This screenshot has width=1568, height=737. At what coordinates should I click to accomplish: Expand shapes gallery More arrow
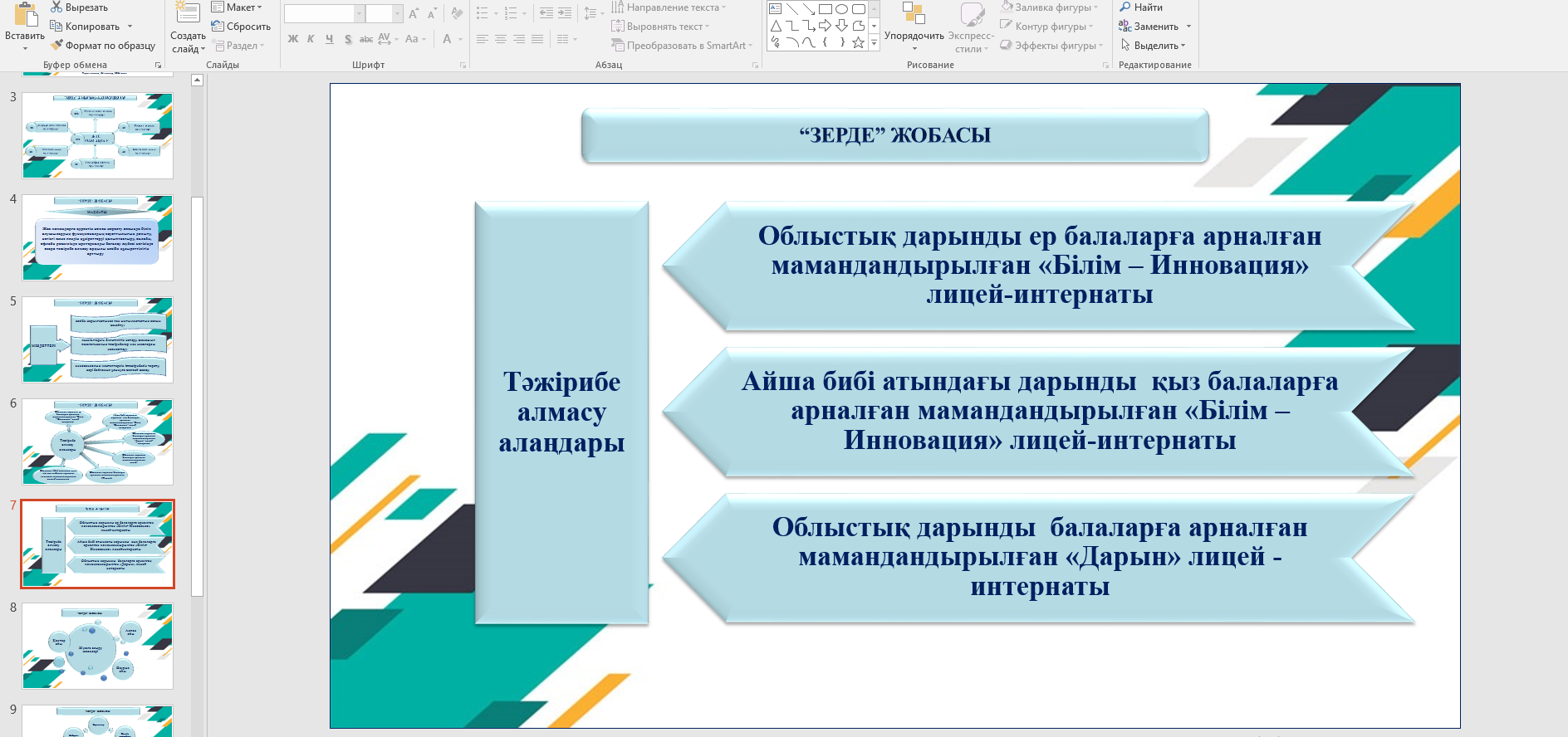[x=874, y=42]
